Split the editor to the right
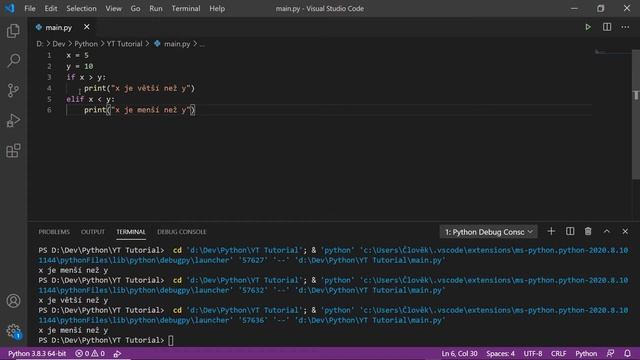The image size is (640, 360). (x=607, y=27)
